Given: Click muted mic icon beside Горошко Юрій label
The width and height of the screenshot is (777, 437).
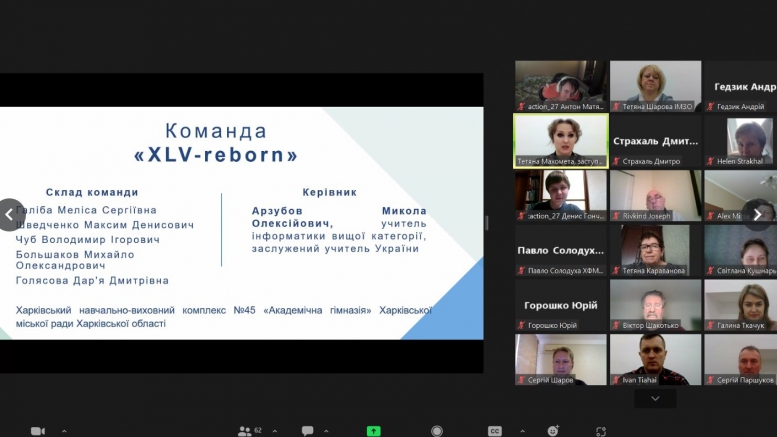Looking at the screenshot, I should tap(521, 326).
